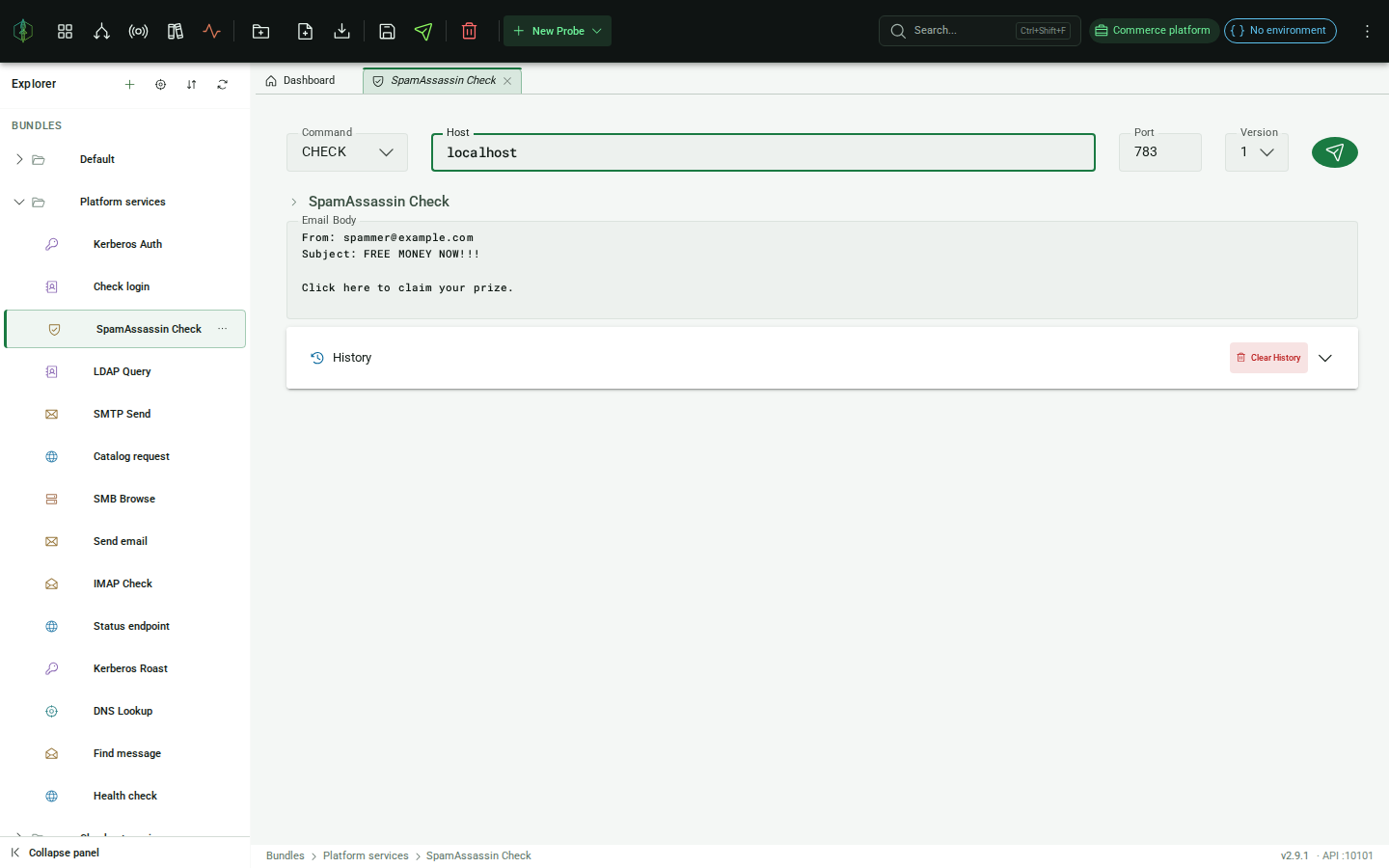
Task: Select the SpamAssassin Check tab
Action: click(443, 80)
